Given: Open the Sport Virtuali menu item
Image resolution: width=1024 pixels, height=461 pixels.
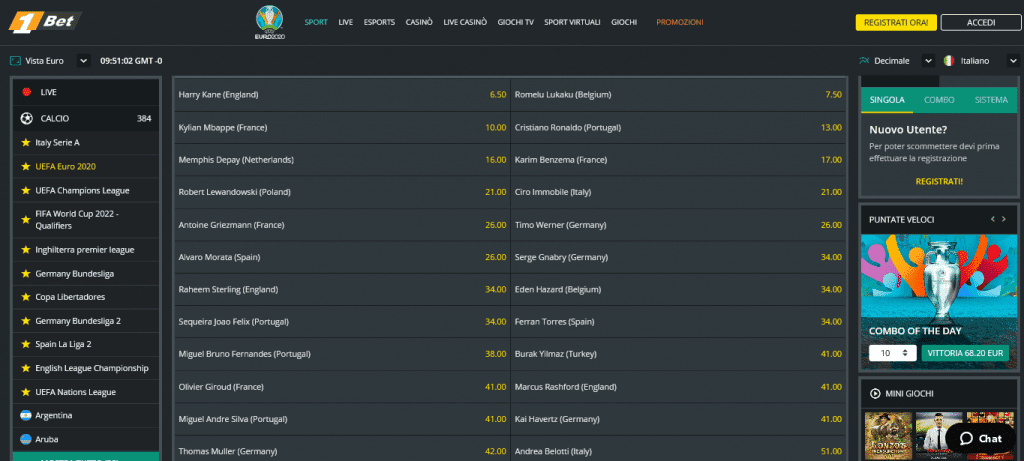Looking at the screenshot, I should pos(572,22).
